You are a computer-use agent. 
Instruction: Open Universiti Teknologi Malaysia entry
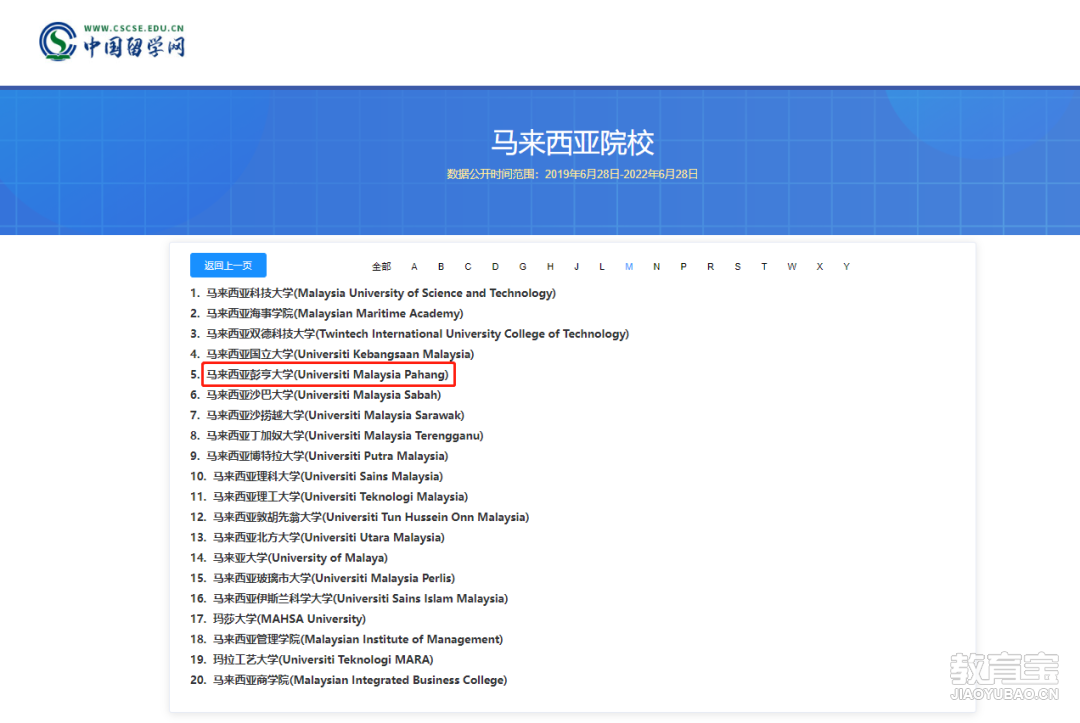tap(340, 496)
